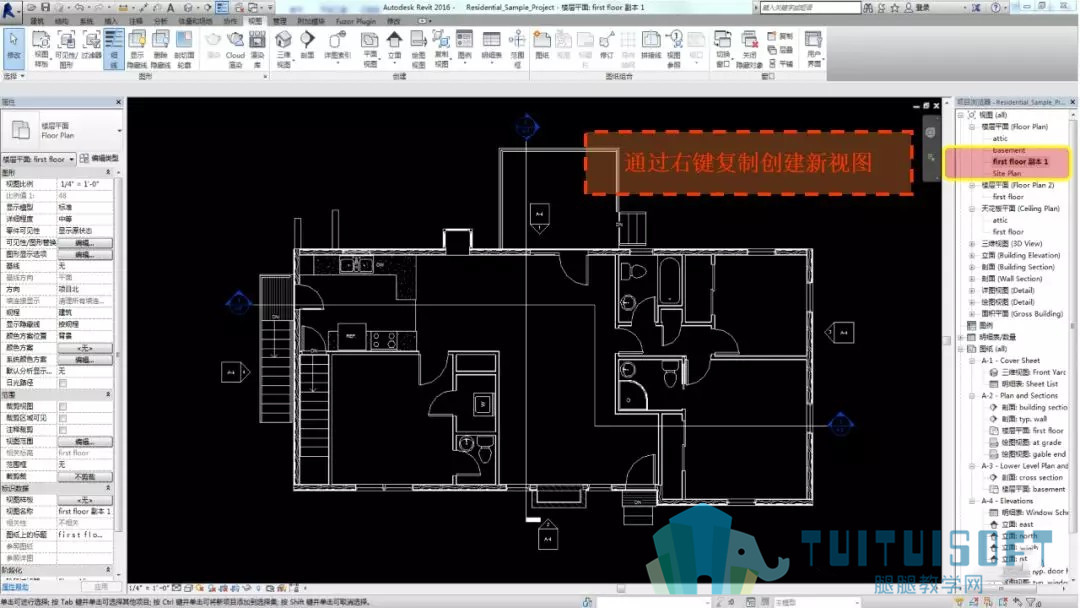The image size is (1080, 608).
Task: Click the 3D View (三维视图) house icon
Action: pyautogui.click(x=283, y=48)
